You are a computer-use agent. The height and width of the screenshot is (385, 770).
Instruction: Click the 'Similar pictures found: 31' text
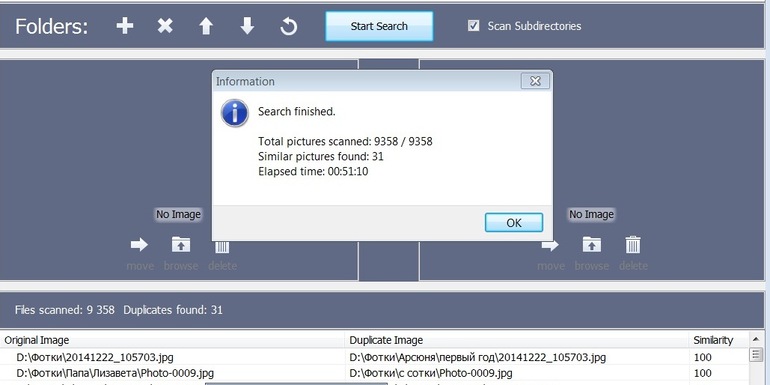tap(321, 157)
